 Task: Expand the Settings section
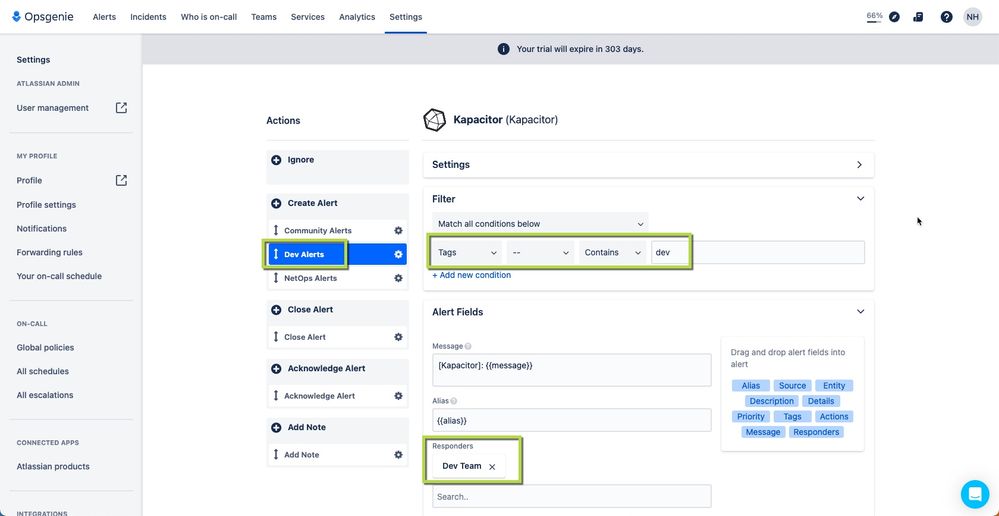point(859,164)
